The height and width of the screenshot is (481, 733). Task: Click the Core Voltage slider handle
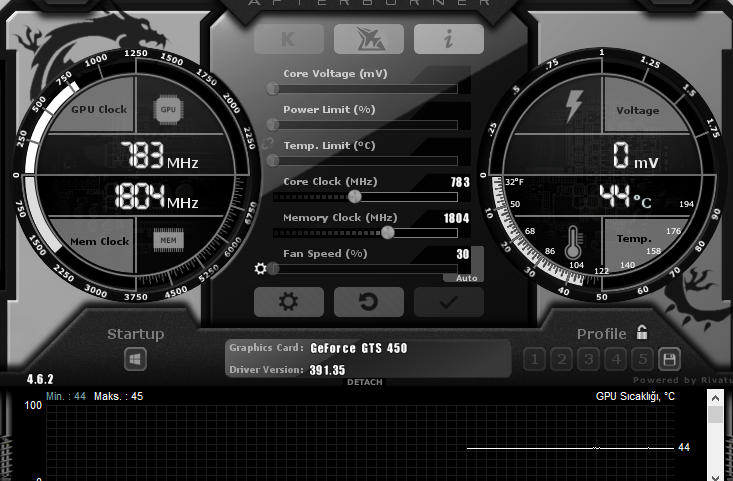273,89
